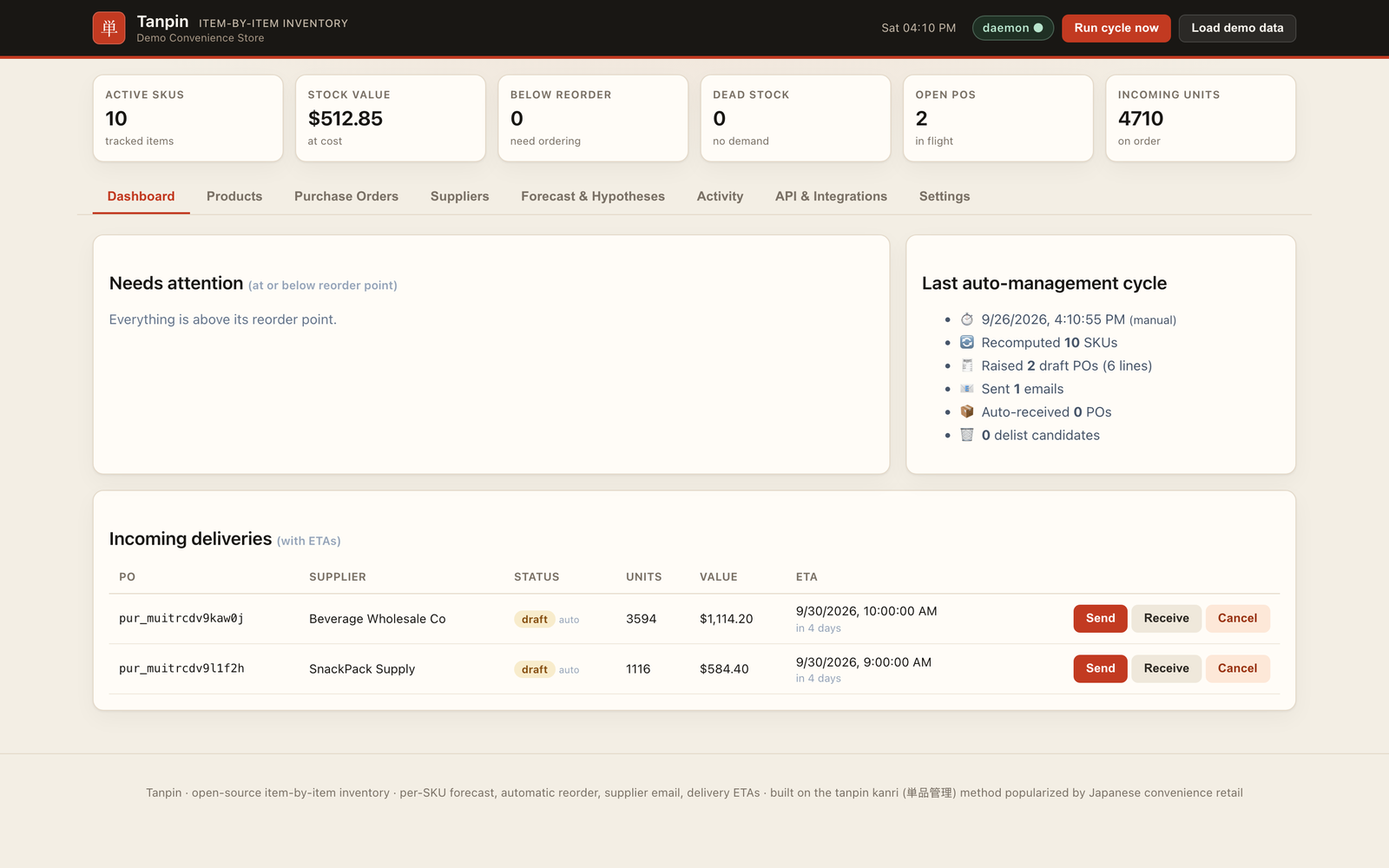The width and height of the screenshot is (1389, 868).
Task: Click value $1,114.20
Action: (726, 619)
